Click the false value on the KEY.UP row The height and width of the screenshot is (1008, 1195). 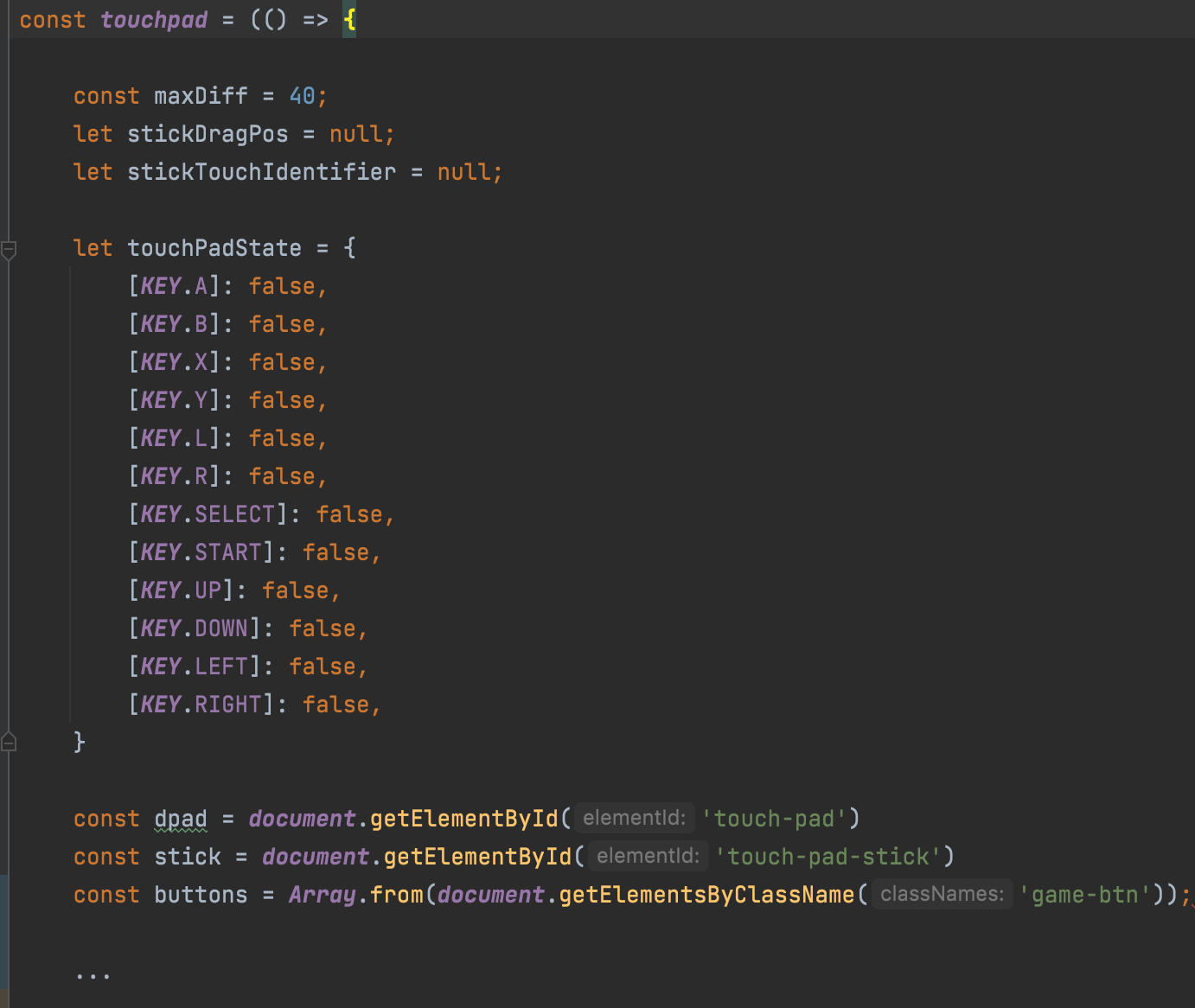coord(296,590)
